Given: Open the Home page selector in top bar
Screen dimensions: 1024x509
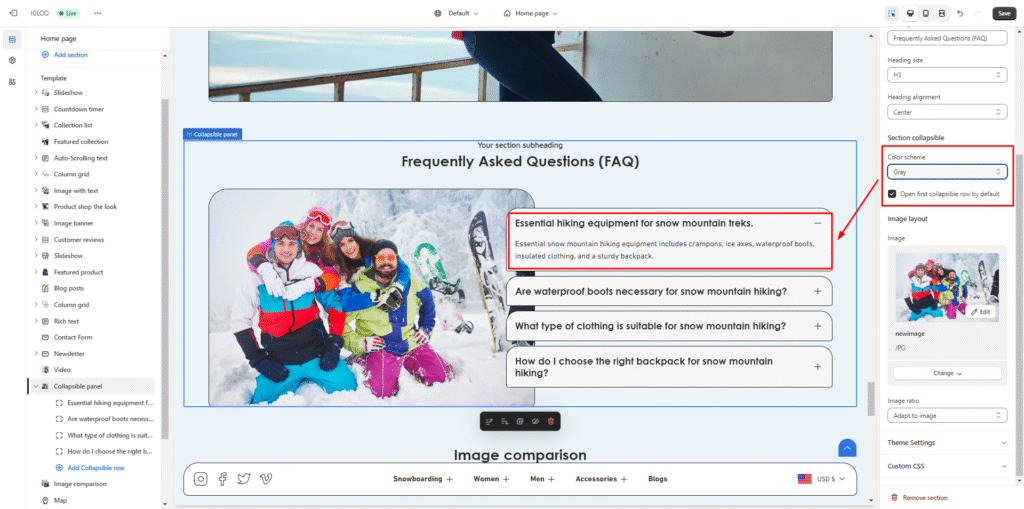Looking at the screenshot, I should (x=531, y=13).
